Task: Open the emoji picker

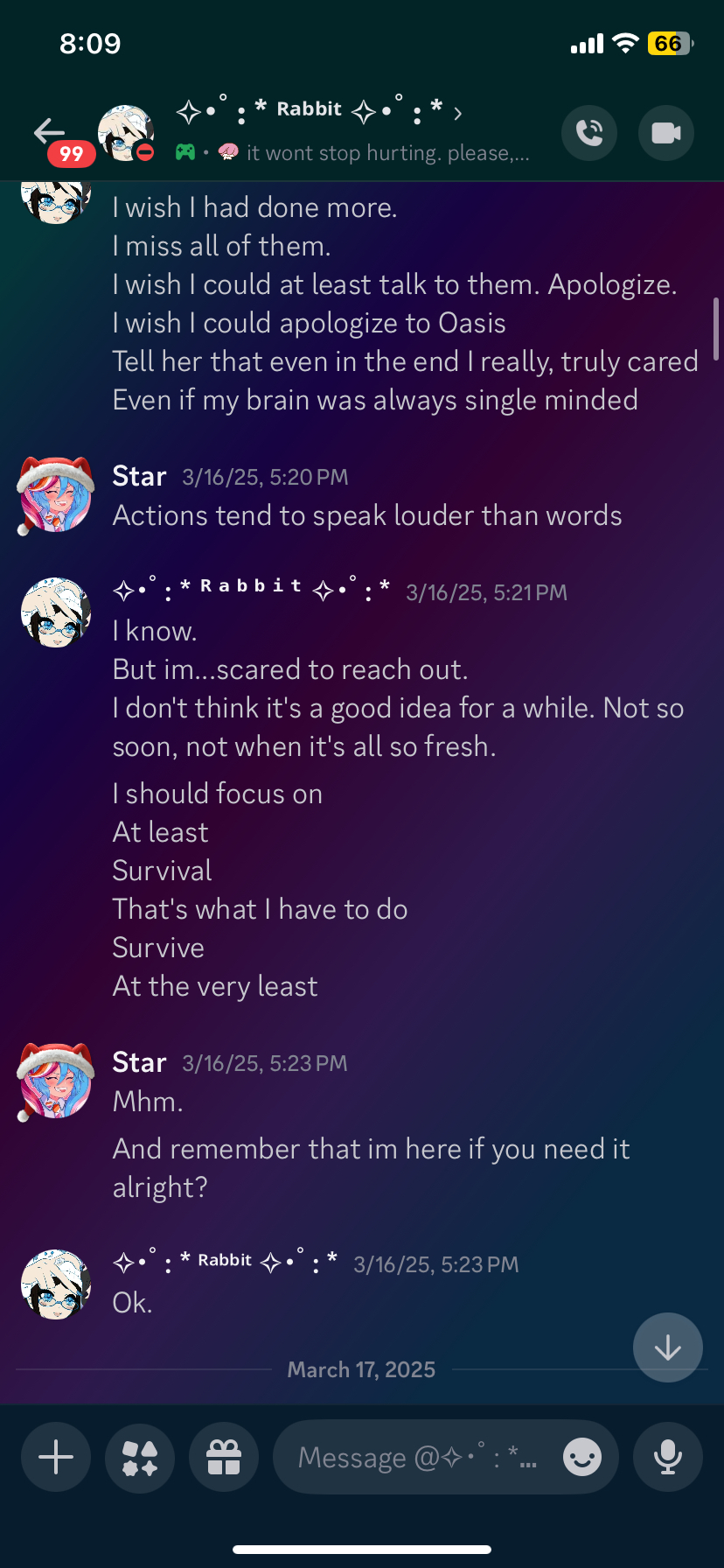Action: tap(582, 1458)
